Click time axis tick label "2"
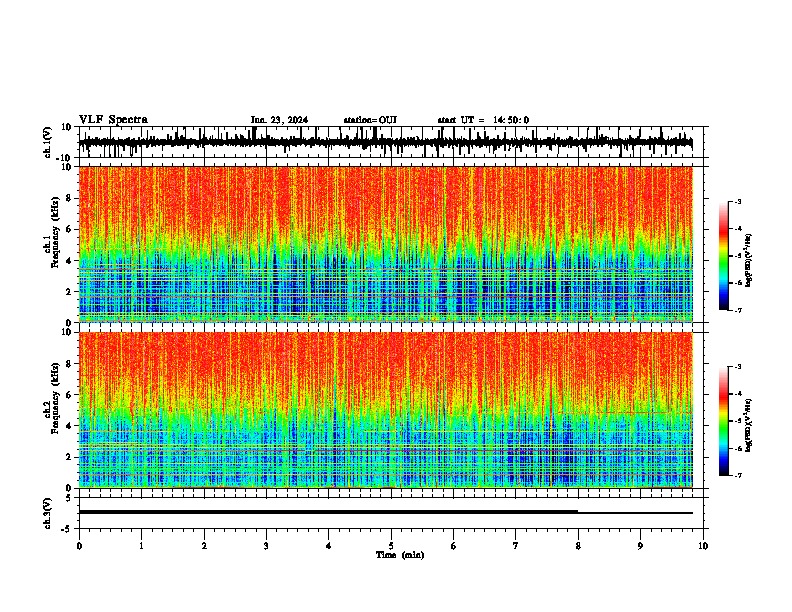 point(204,546)
